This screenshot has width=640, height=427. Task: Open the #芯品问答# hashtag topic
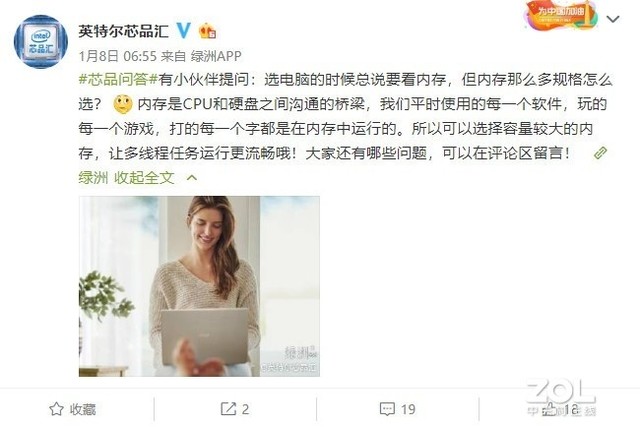pos(118,79)
